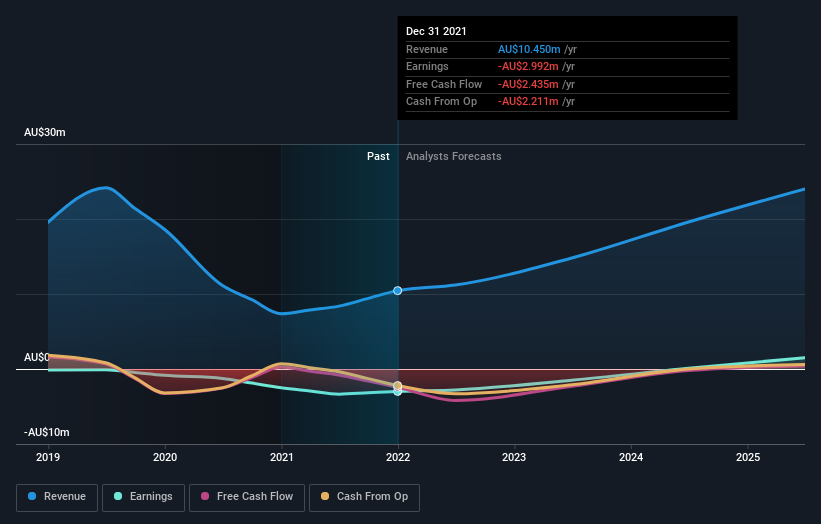Click the Free Cash Flow label in tooltip

444,84
